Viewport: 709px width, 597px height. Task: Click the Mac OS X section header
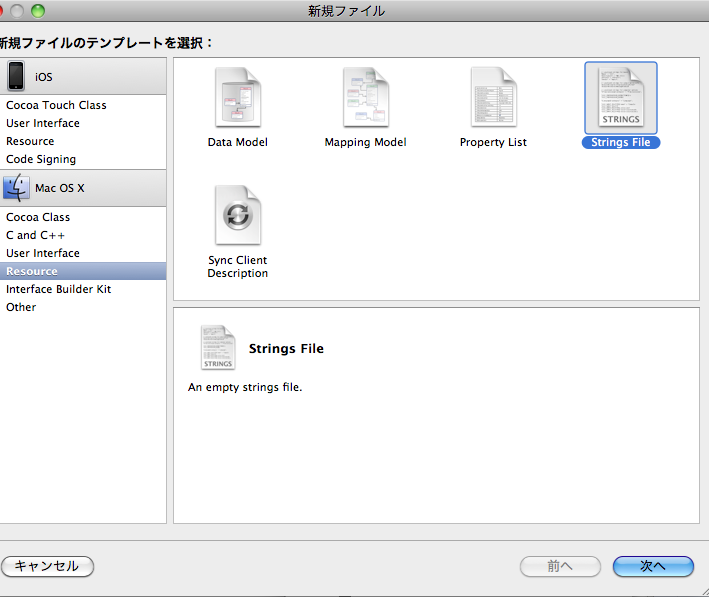point(83,188)
